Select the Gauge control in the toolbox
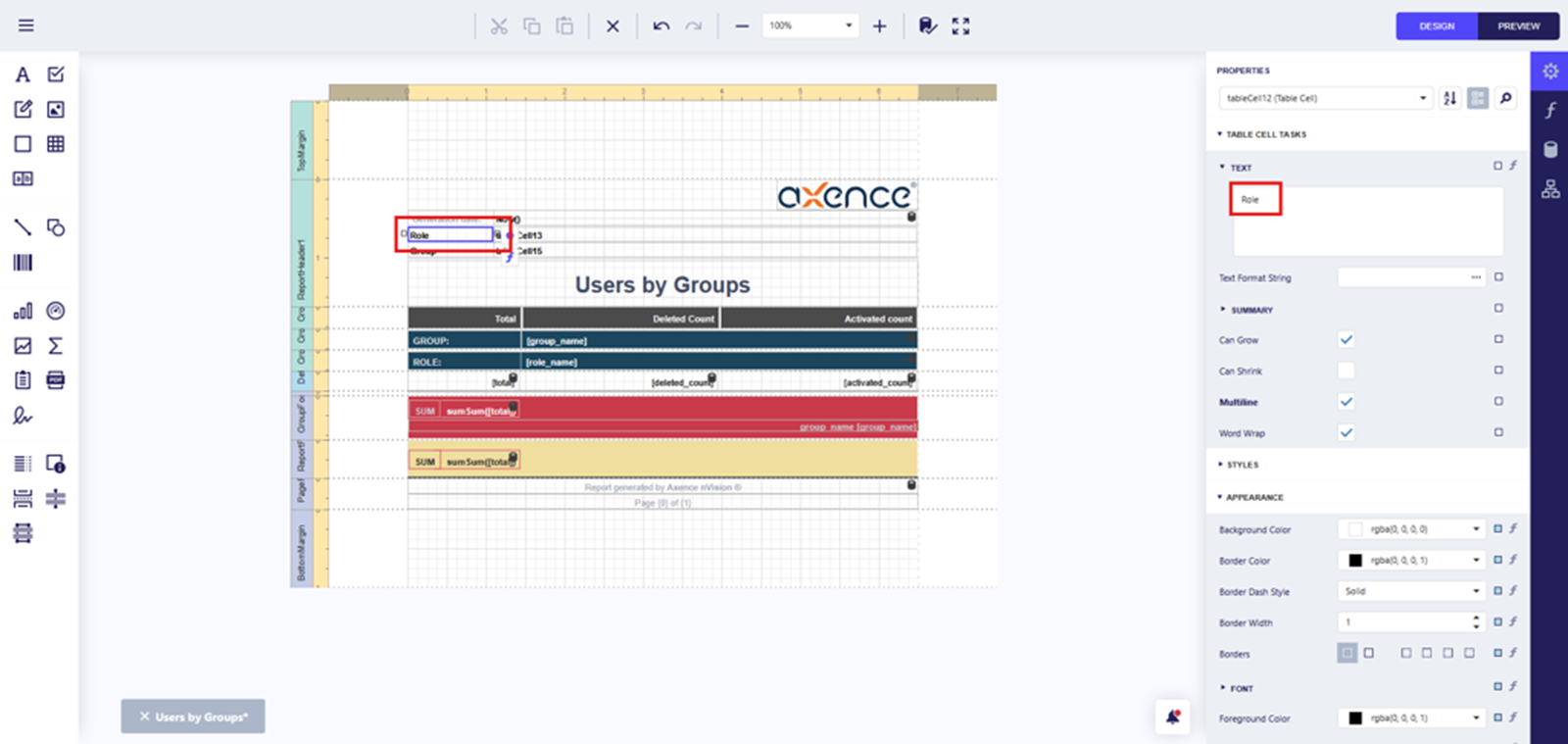Image resolution: width=1568 pixels, height=744 pixels. (56, 311)
